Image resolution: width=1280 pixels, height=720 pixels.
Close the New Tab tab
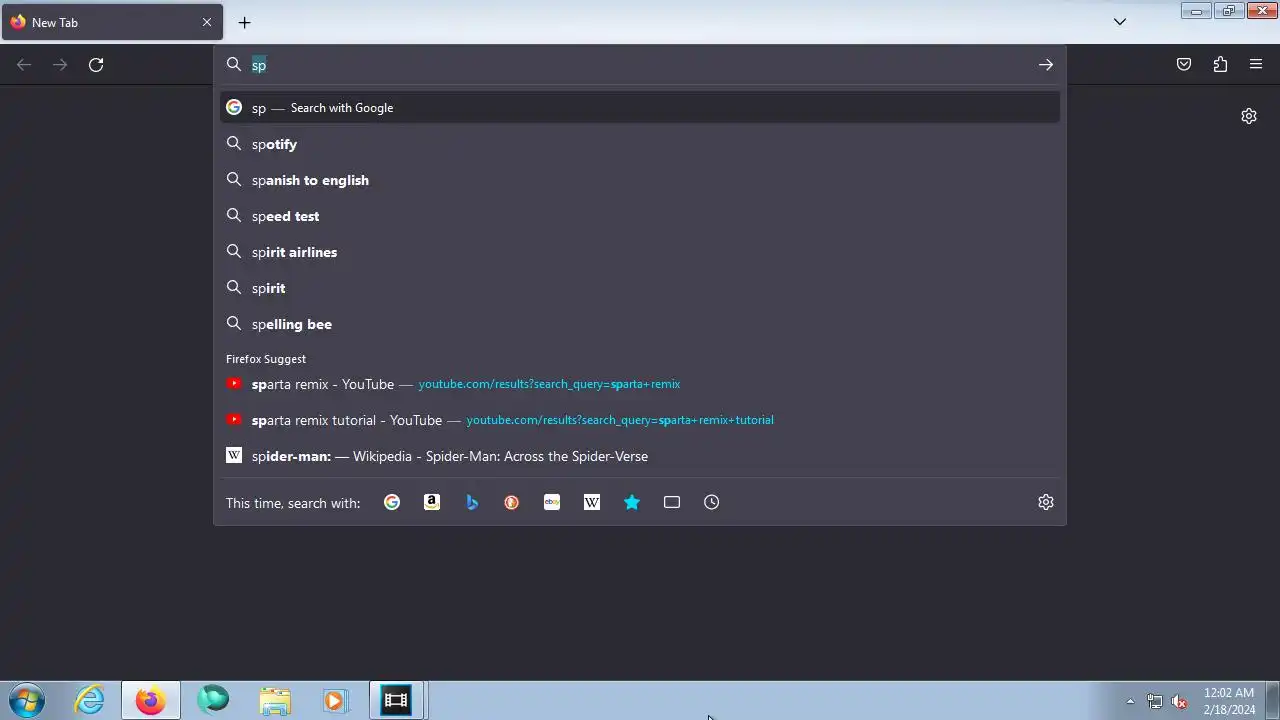207,22
